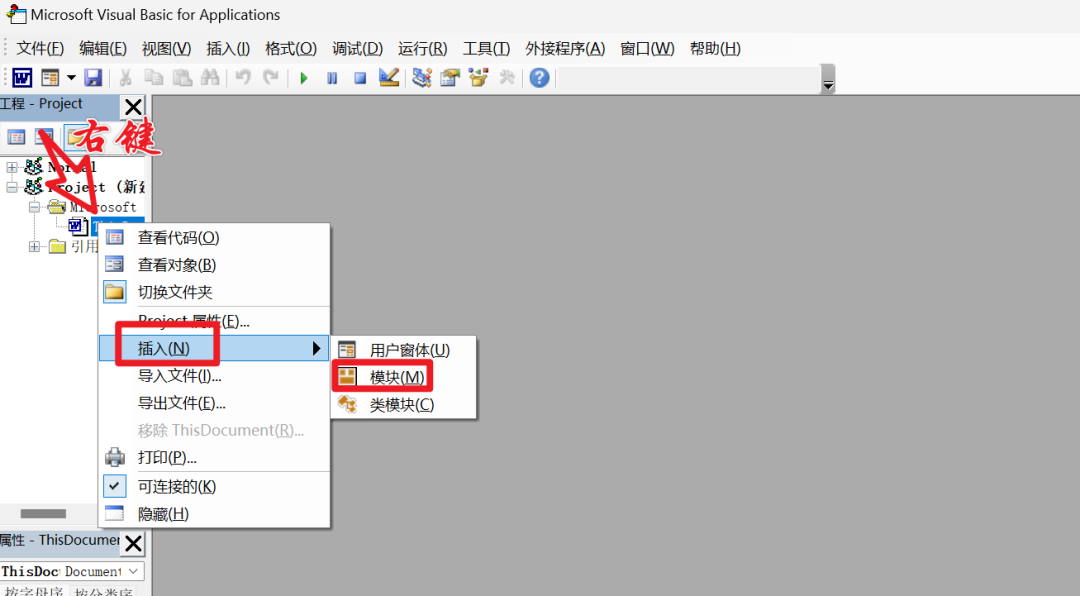Open the 运行(R) menu
The height and width of the screenshot is (596, 1080).
pos(422,49)
